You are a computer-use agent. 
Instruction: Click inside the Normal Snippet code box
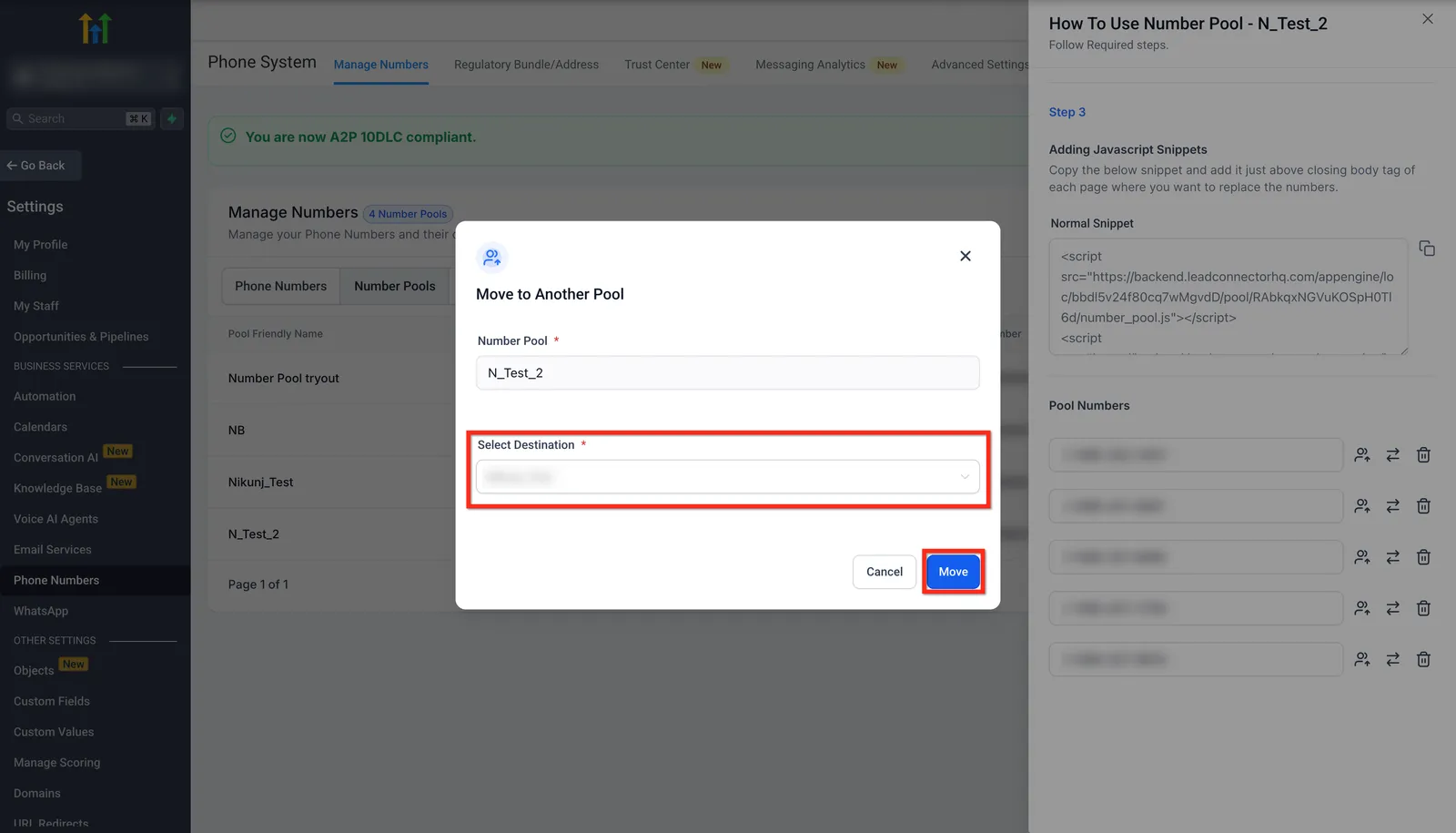click(x=1228, y=297)
